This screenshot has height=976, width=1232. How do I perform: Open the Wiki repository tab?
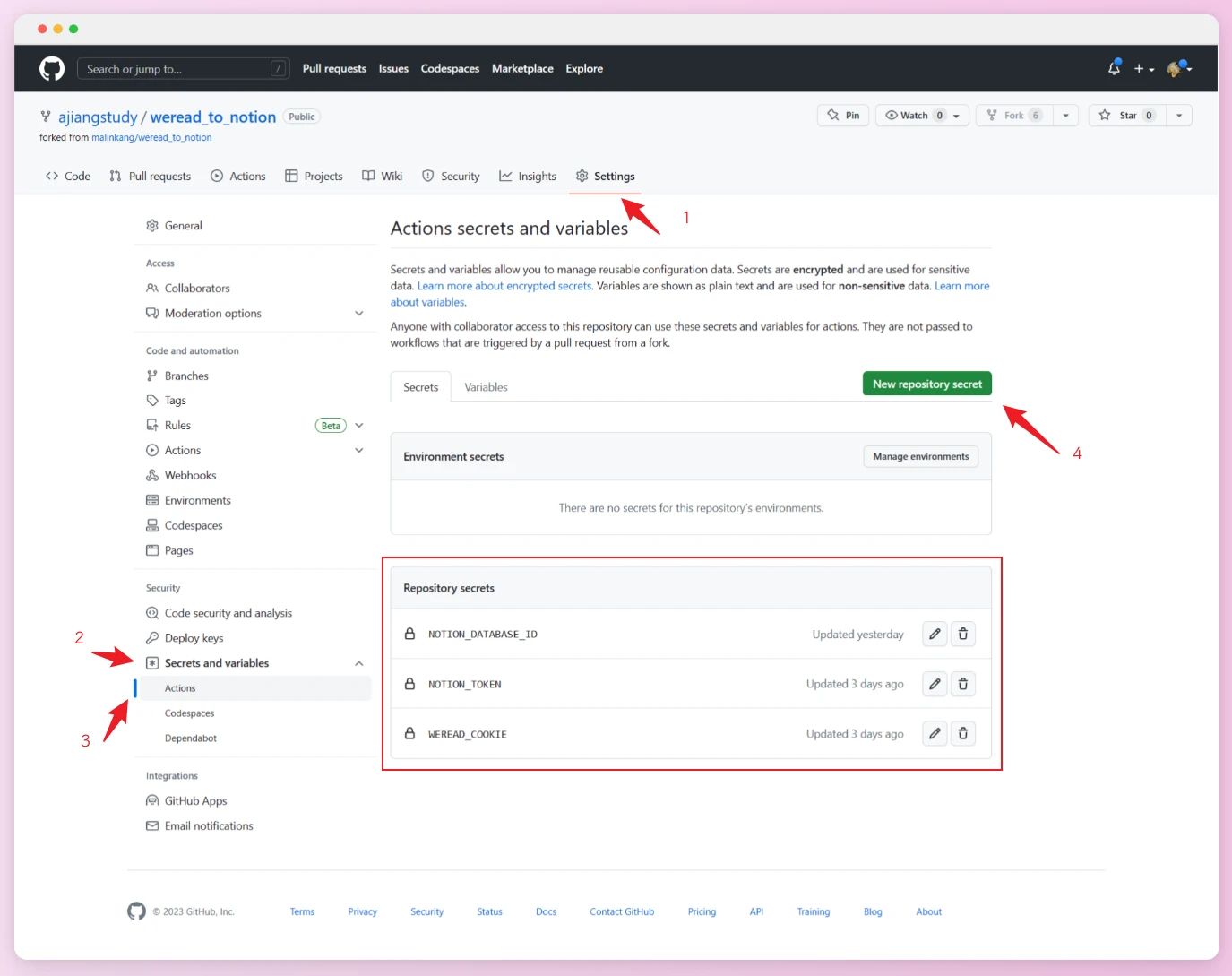pyautogui.click(x=383, y=177)
